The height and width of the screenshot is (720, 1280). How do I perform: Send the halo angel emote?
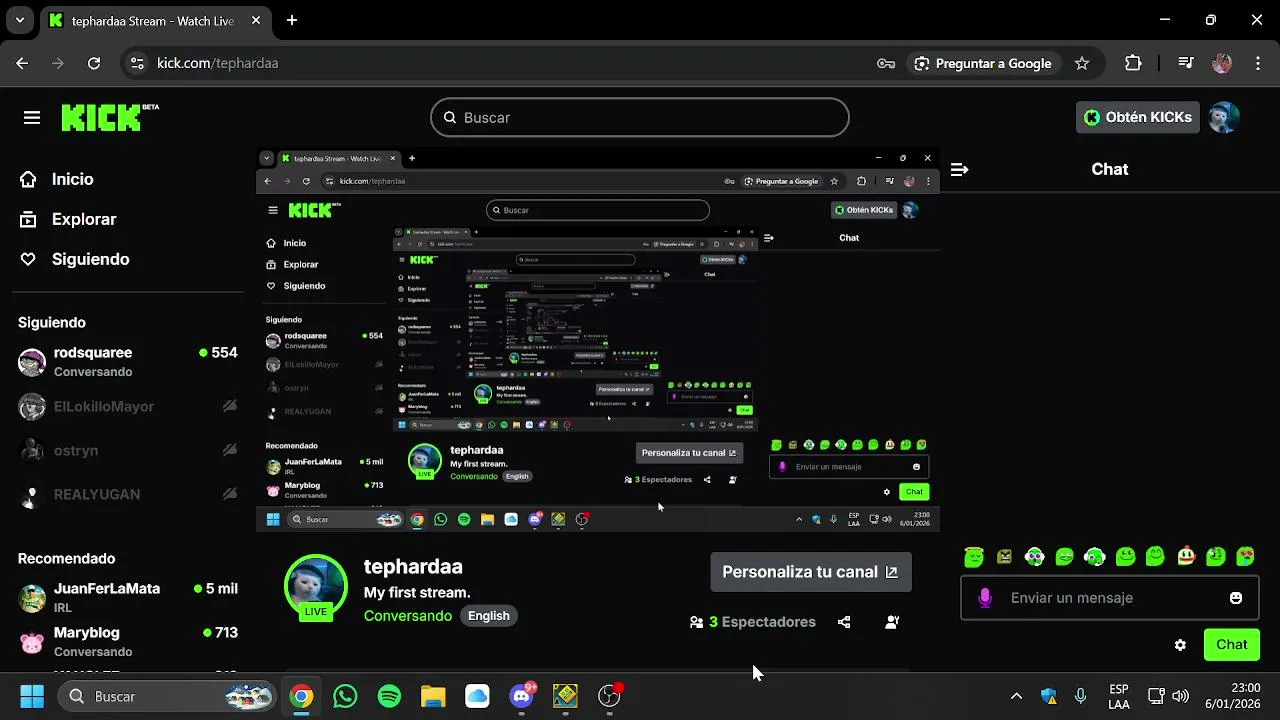[974, 557]
